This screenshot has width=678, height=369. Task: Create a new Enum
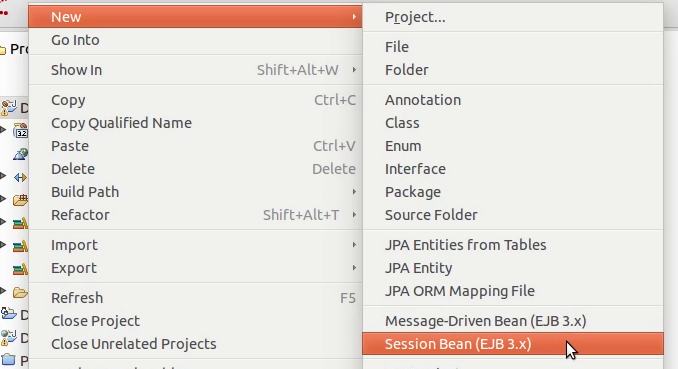513,146
